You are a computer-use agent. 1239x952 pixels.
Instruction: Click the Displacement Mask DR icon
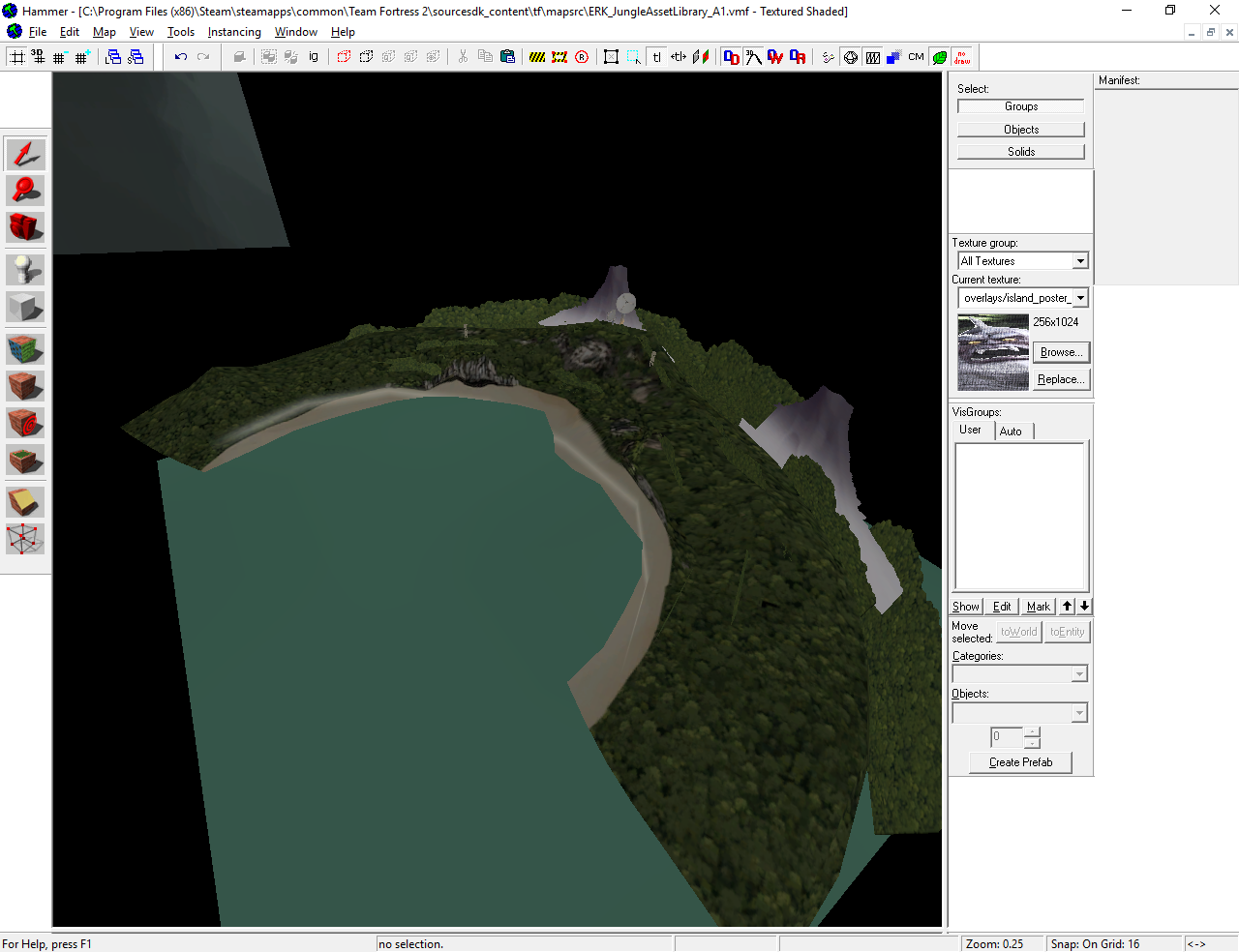click(798, 57)
